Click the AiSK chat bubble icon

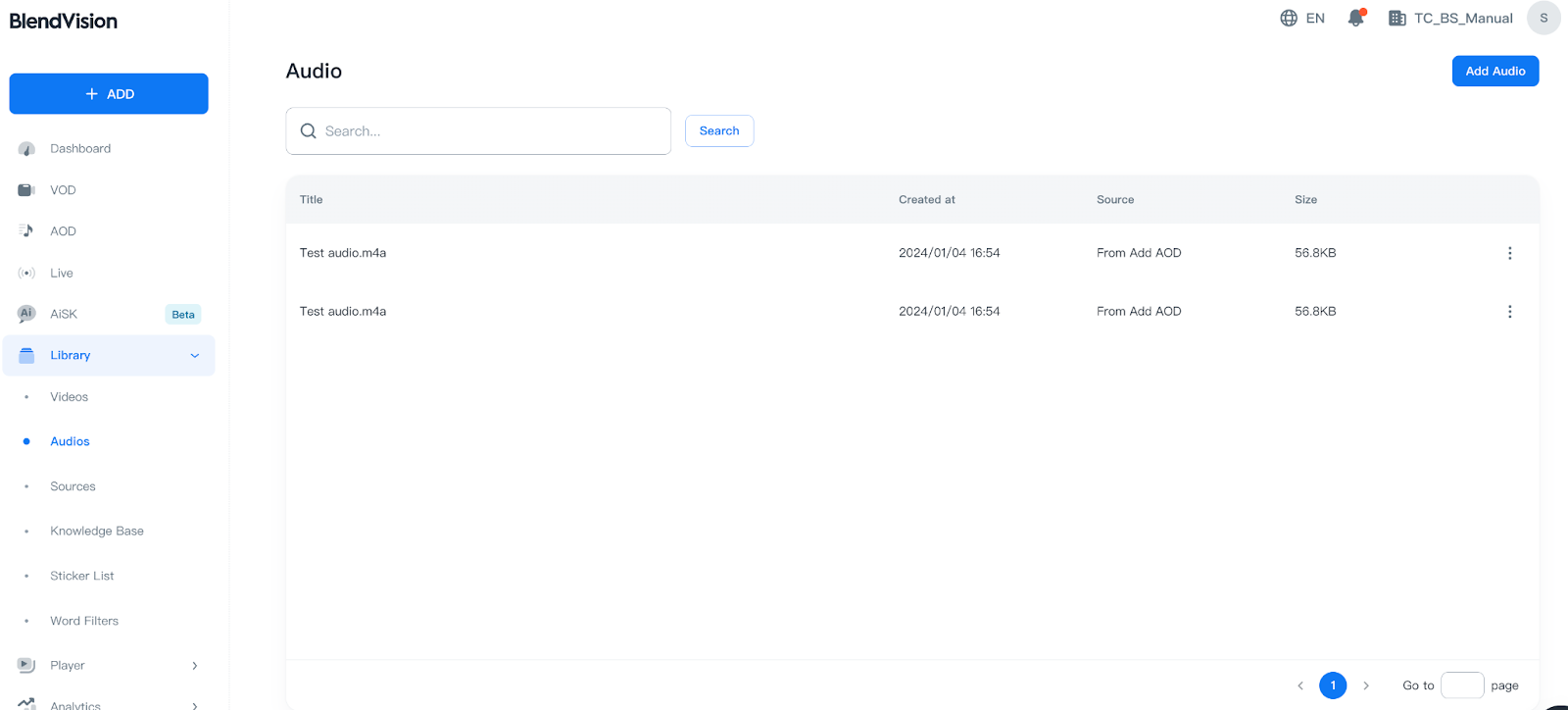(x=26, y=314)
